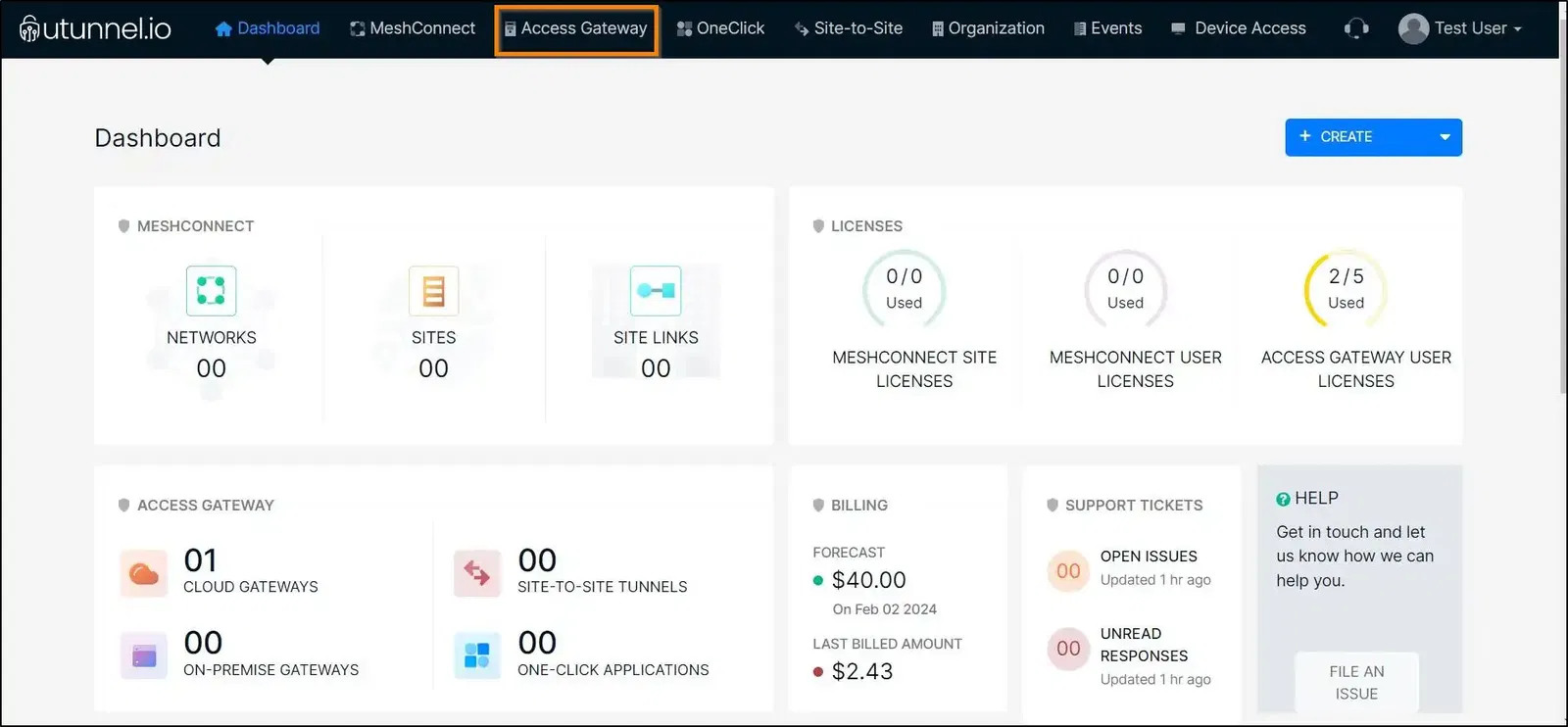Click the ONE-CLICK APPLICATIONS label
The width and height of the screenshot is (1568, 727).
click(x=613, y=670)
